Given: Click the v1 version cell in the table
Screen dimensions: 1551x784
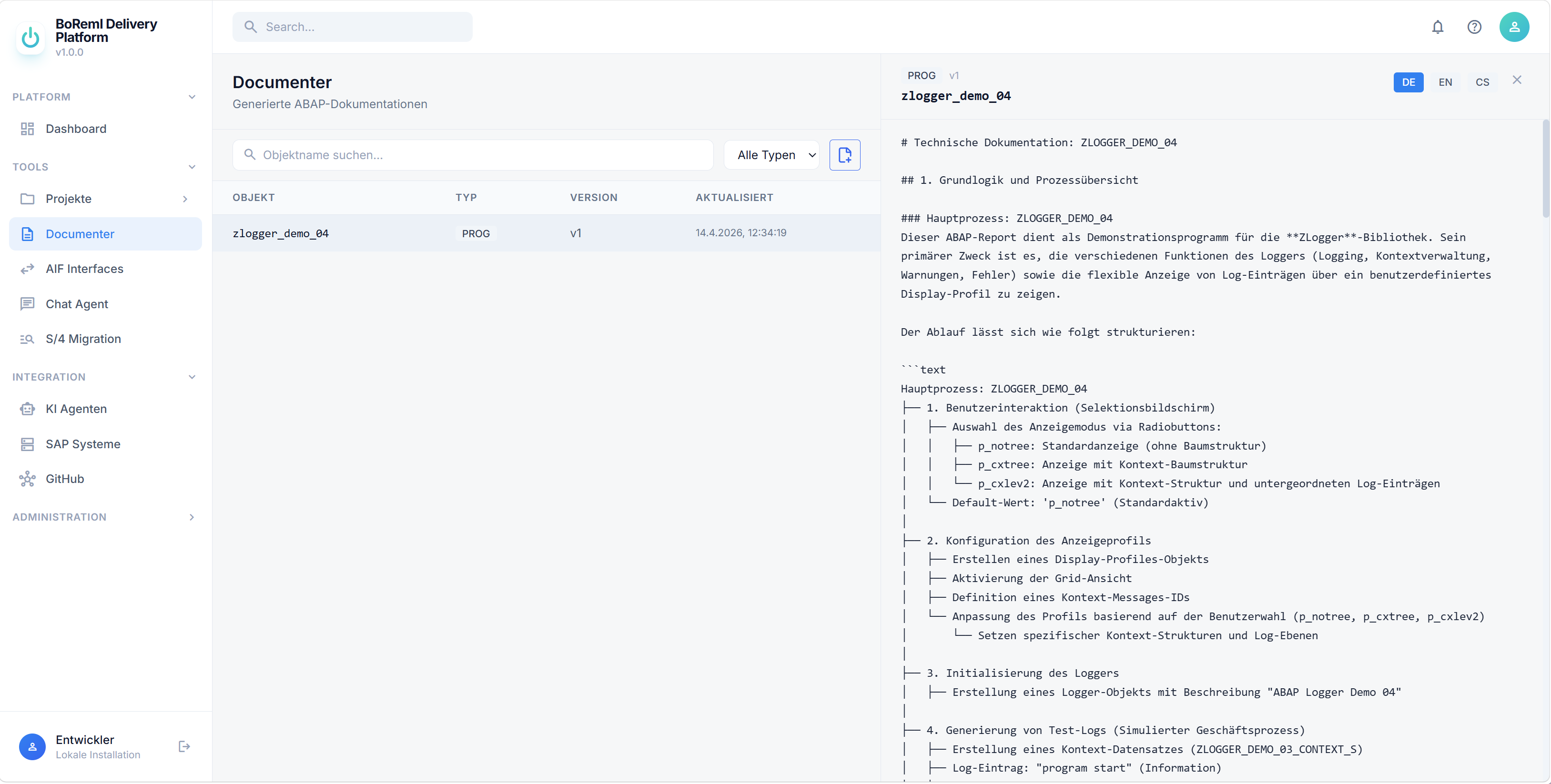Looking at the screenshot, I should point(576,233).
